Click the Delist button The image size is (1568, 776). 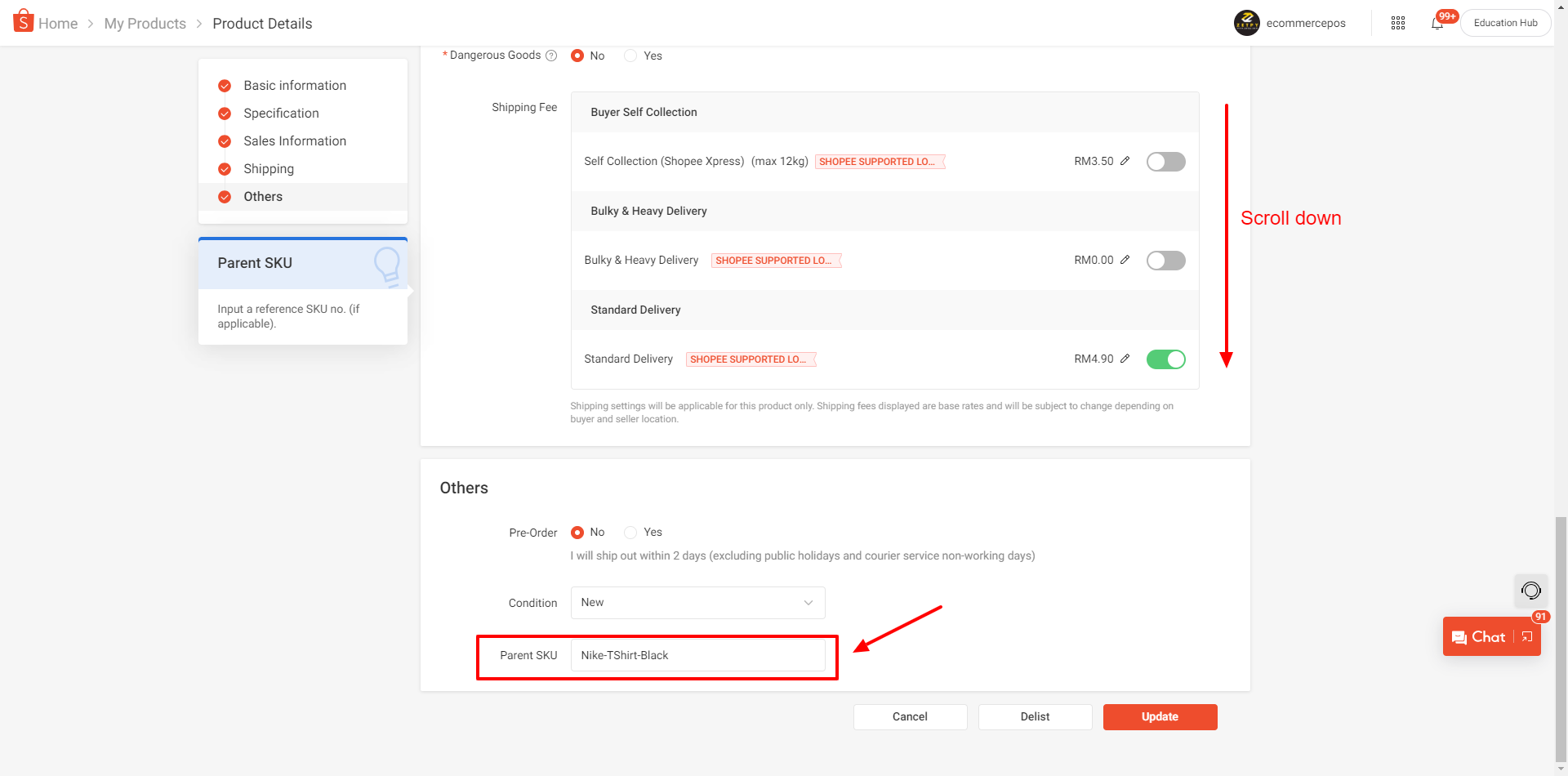click(1035, 717)
